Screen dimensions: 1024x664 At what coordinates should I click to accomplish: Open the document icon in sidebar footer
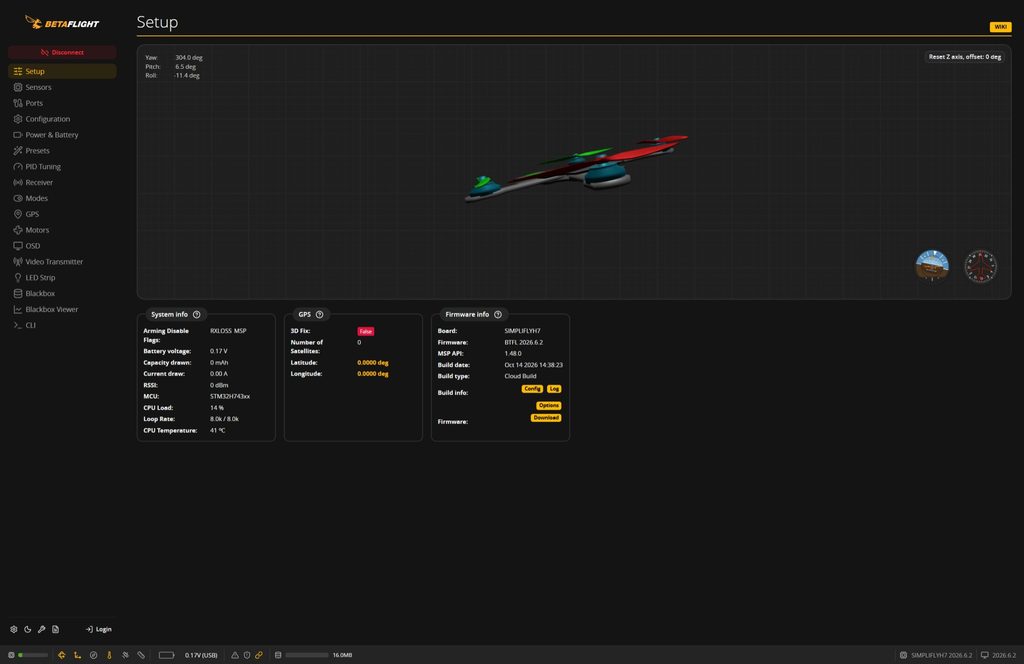click(56, 629)
